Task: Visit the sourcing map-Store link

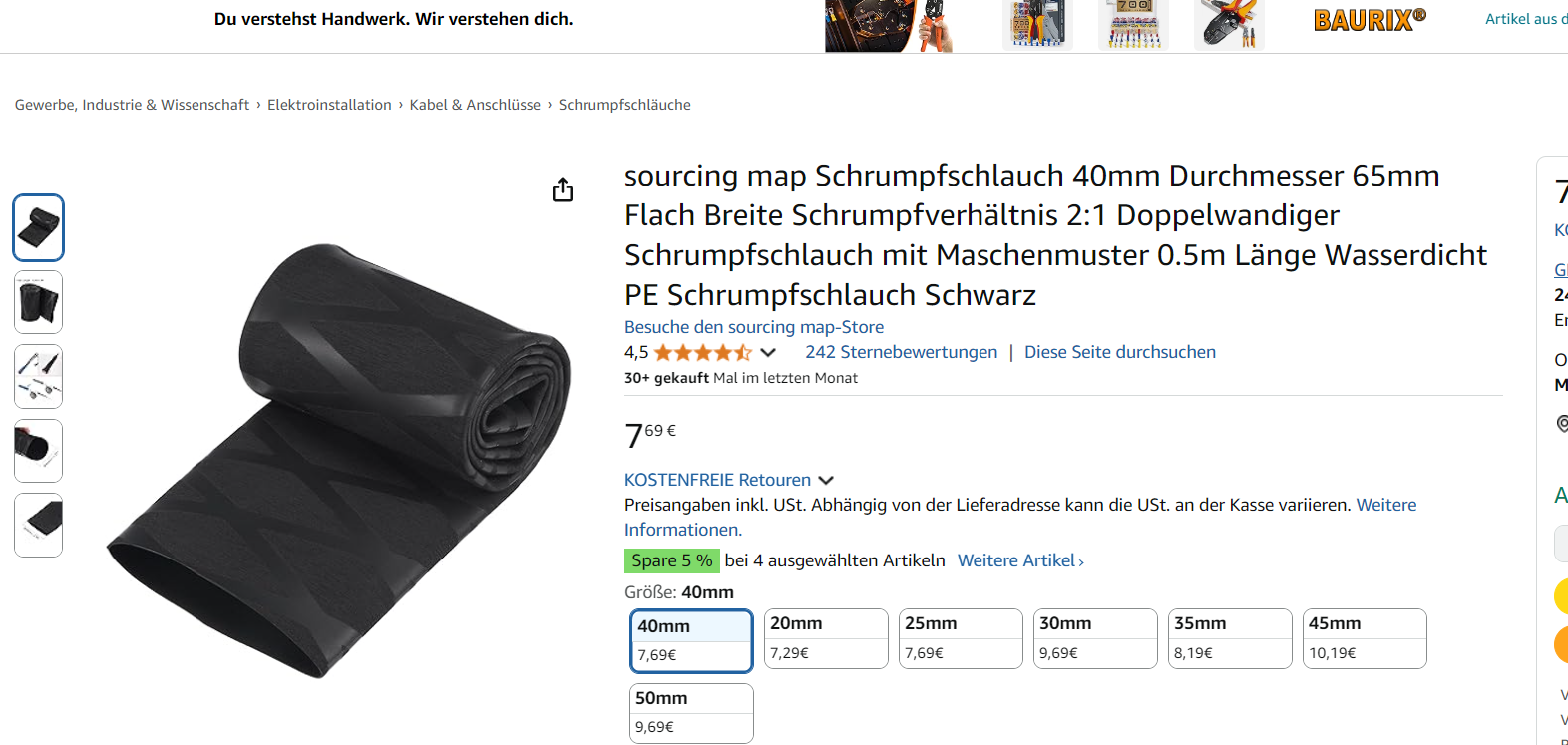Action: coord(754,327)
